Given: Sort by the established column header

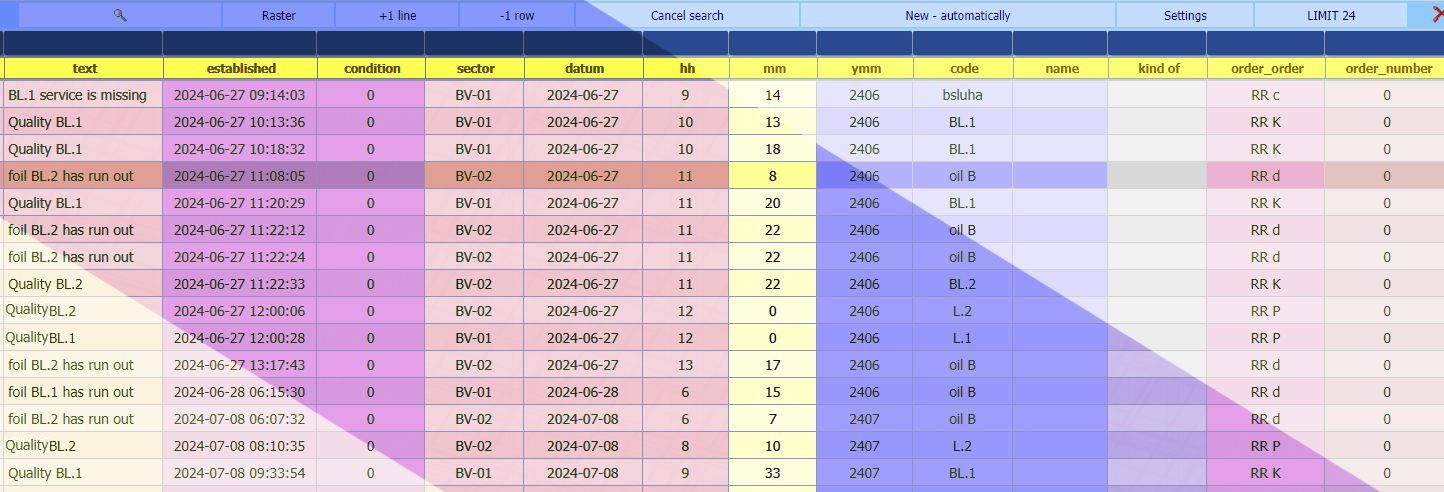Looking at the screenshot, I should (241, 68).
